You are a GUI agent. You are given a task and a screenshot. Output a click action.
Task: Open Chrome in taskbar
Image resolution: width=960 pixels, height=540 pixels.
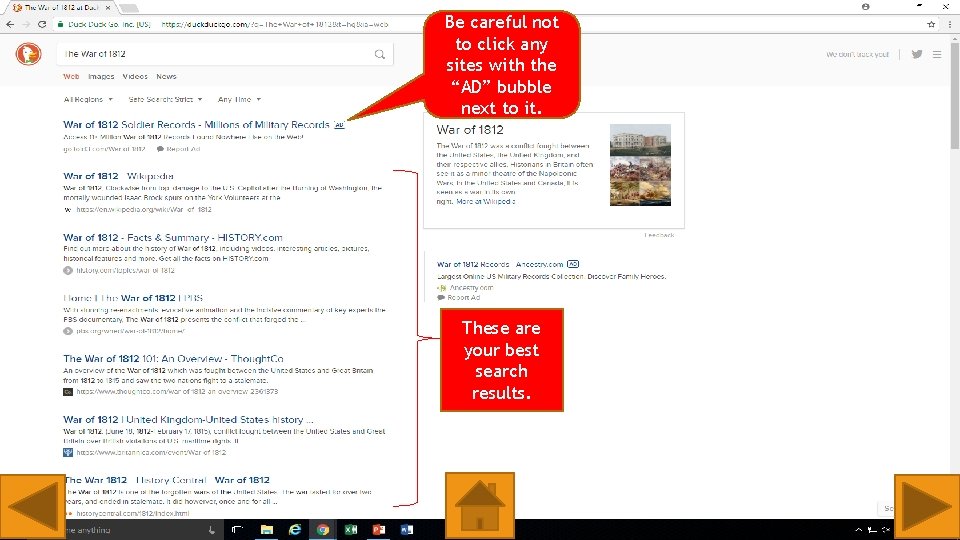pyautogui.click(x=323, y=530)
